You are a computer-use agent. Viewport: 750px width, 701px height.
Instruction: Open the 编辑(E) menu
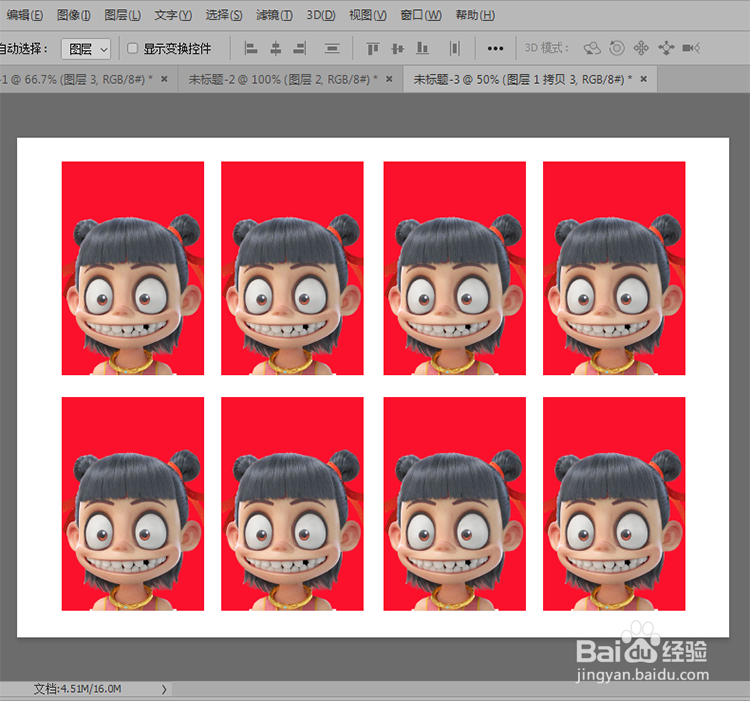point(24,15)
